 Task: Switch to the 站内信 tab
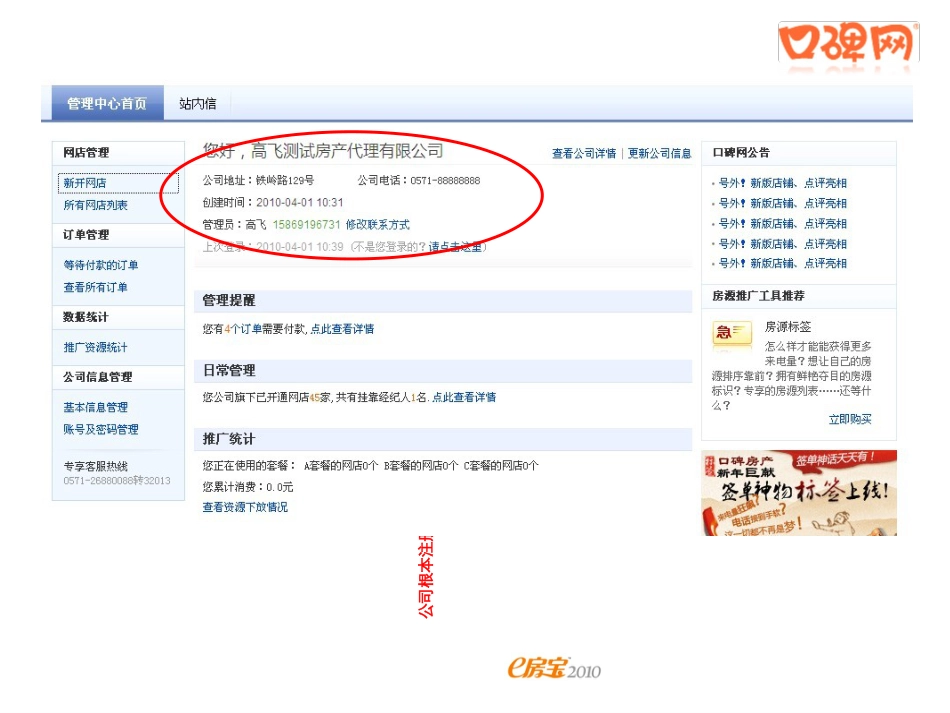pos(197,104)
